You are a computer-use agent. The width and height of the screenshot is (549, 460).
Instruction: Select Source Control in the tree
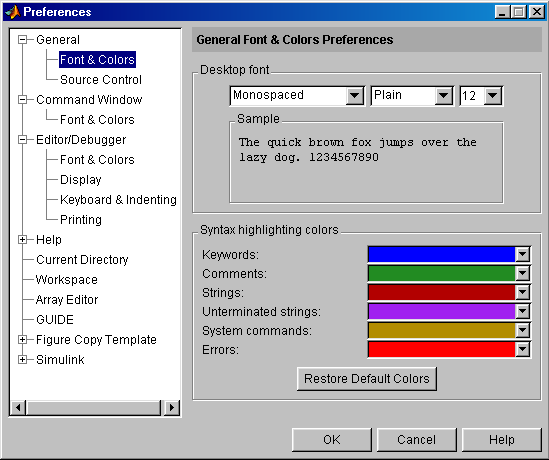(101, 80)
